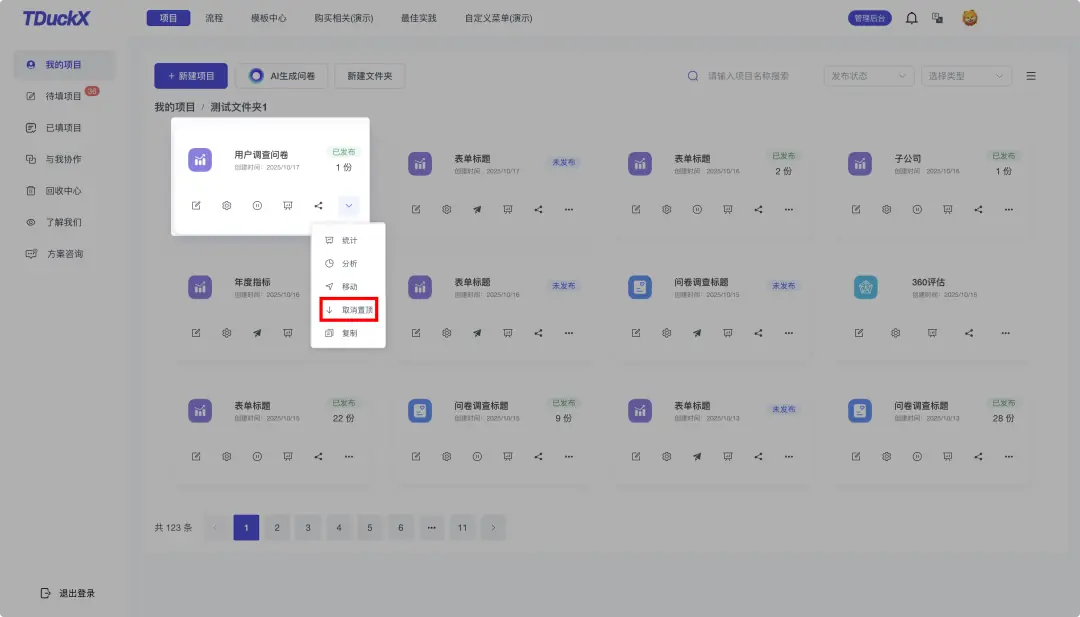Open settings gear on 360评估 card

895,333
